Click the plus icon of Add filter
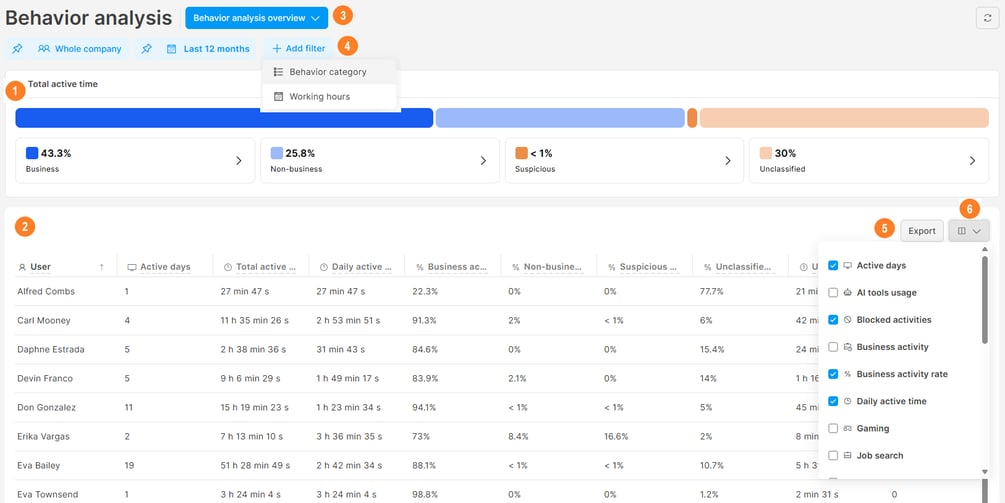This screenshot has width=1005, height=503. point(277,49)
